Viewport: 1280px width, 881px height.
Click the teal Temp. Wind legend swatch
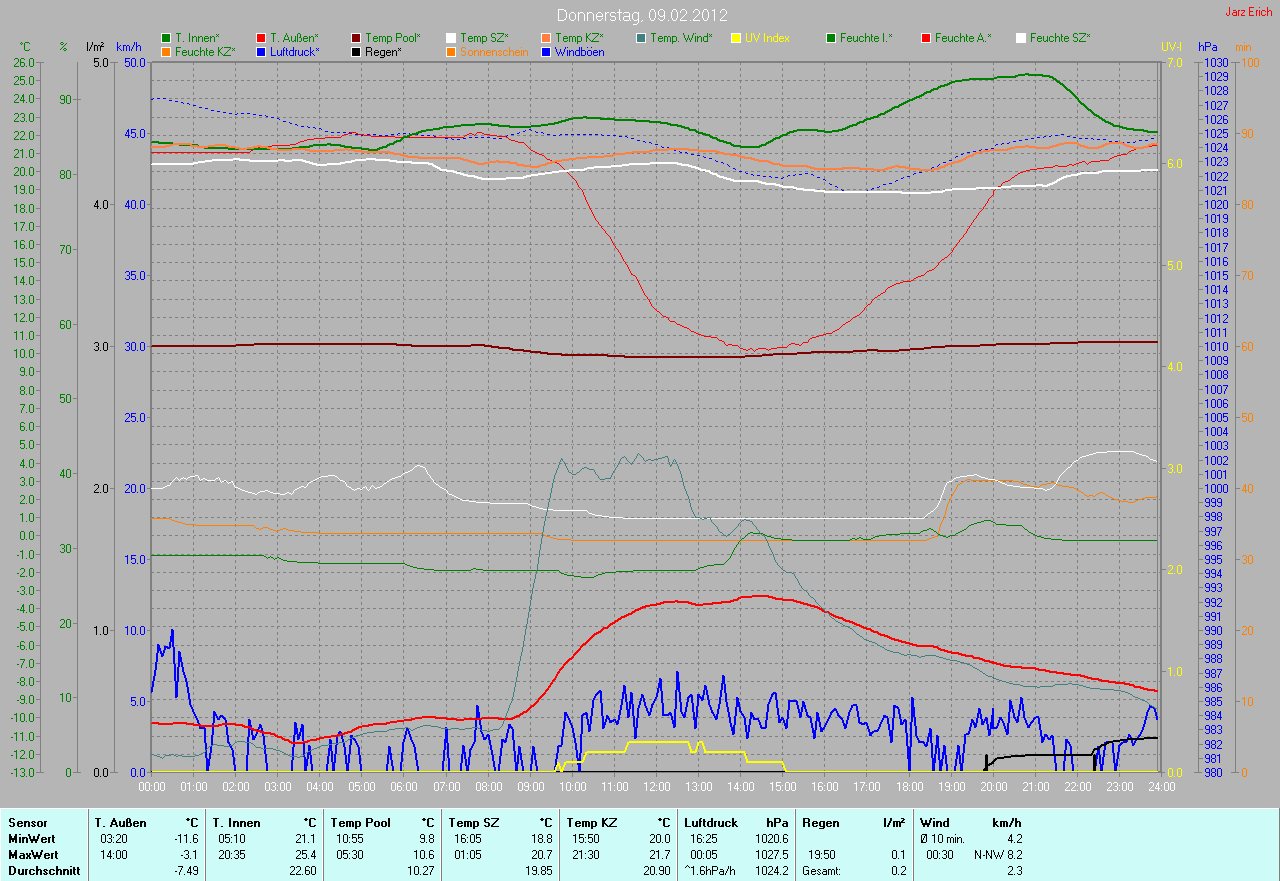[641, 38]
